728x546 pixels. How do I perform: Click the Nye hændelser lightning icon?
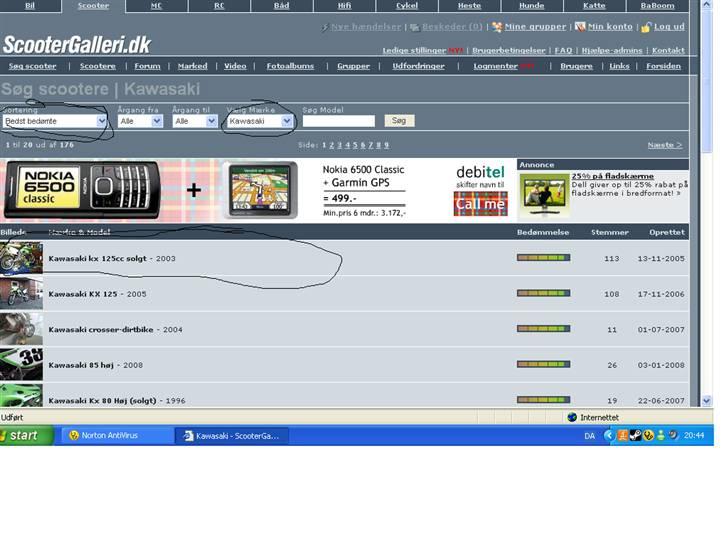click(325, 27)
